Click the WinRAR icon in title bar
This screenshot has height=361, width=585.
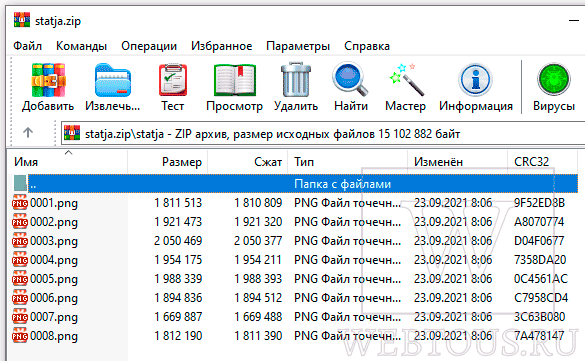coord(22,20)
